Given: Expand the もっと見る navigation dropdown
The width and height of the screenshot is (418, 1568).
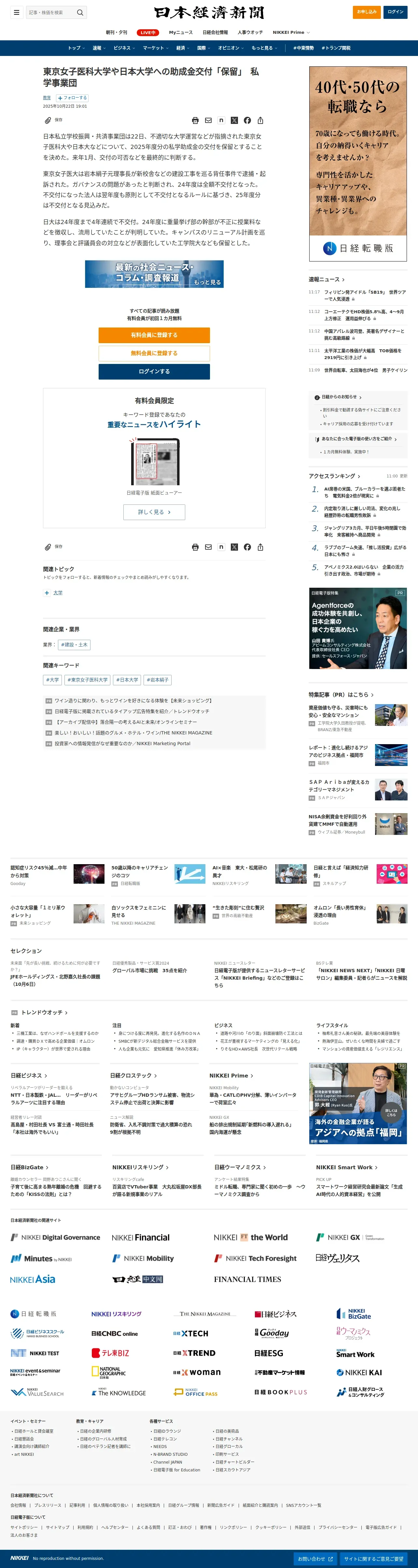Looking at the screenshot, I should coord(264,48).
